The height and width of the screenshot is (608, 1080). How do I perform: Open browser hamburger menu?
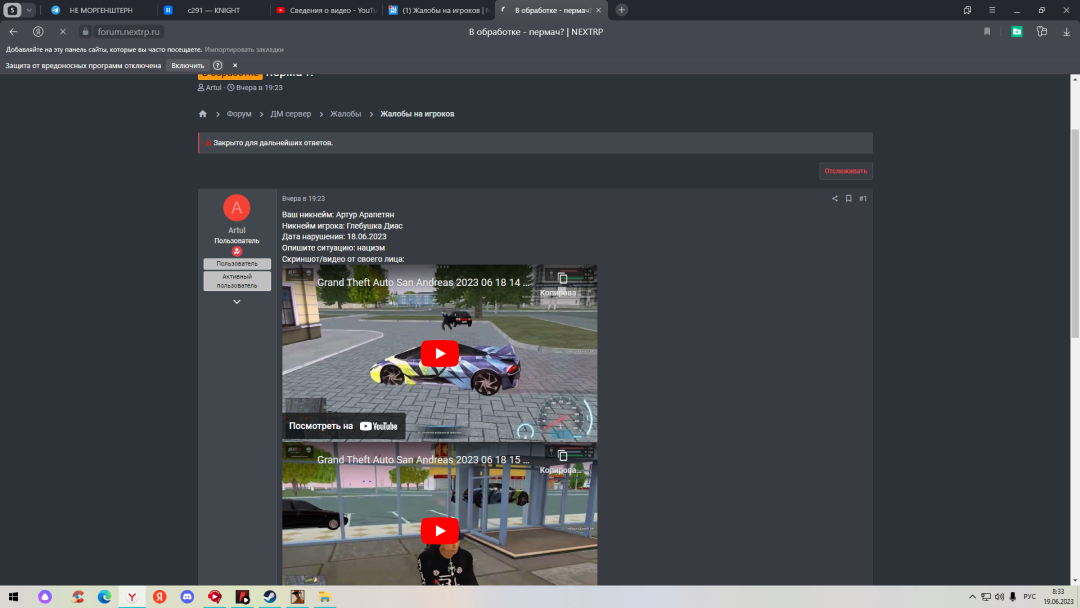click(992, 10)
